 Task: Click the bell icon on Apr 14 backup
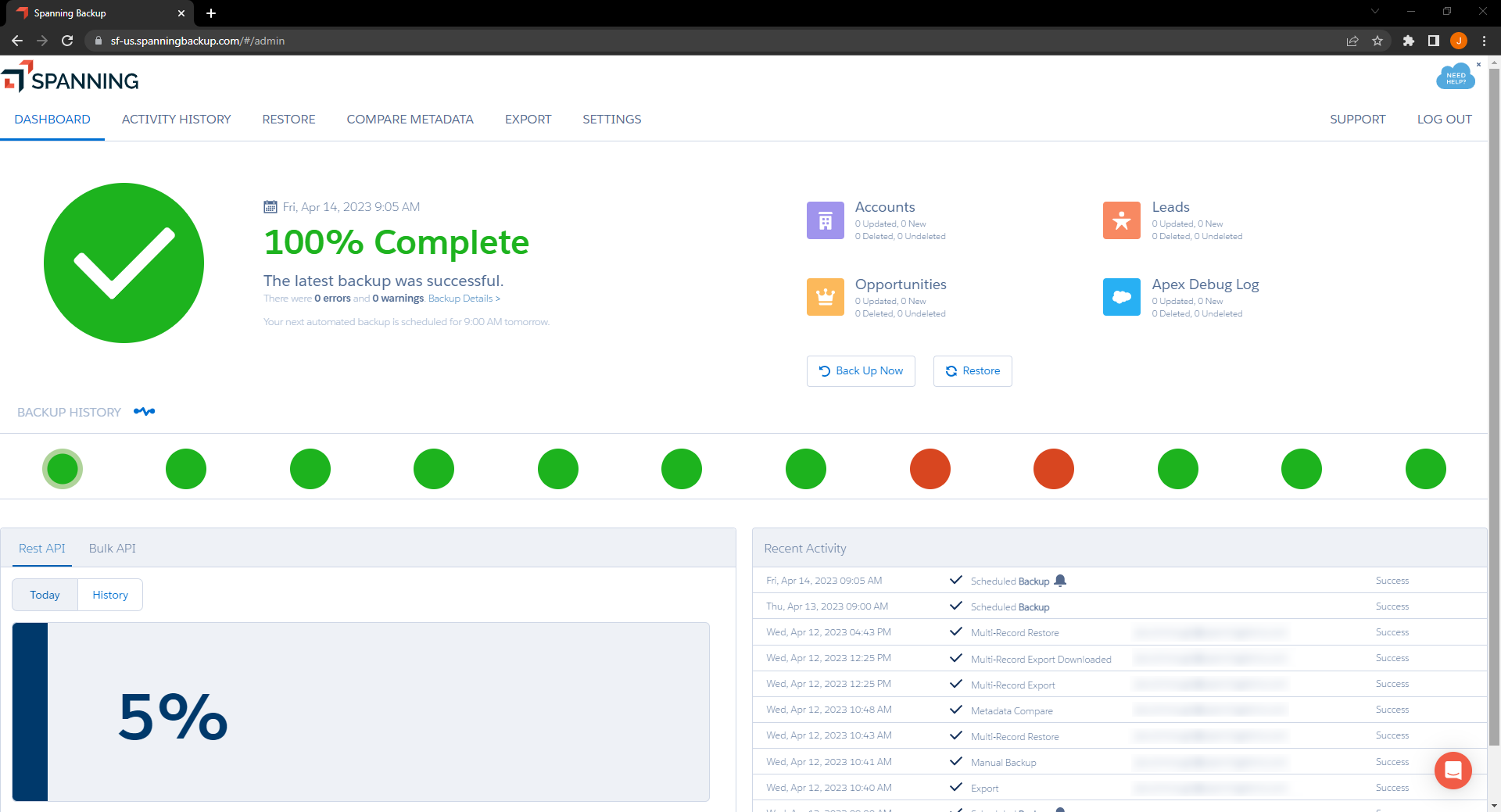(1060, 581)
